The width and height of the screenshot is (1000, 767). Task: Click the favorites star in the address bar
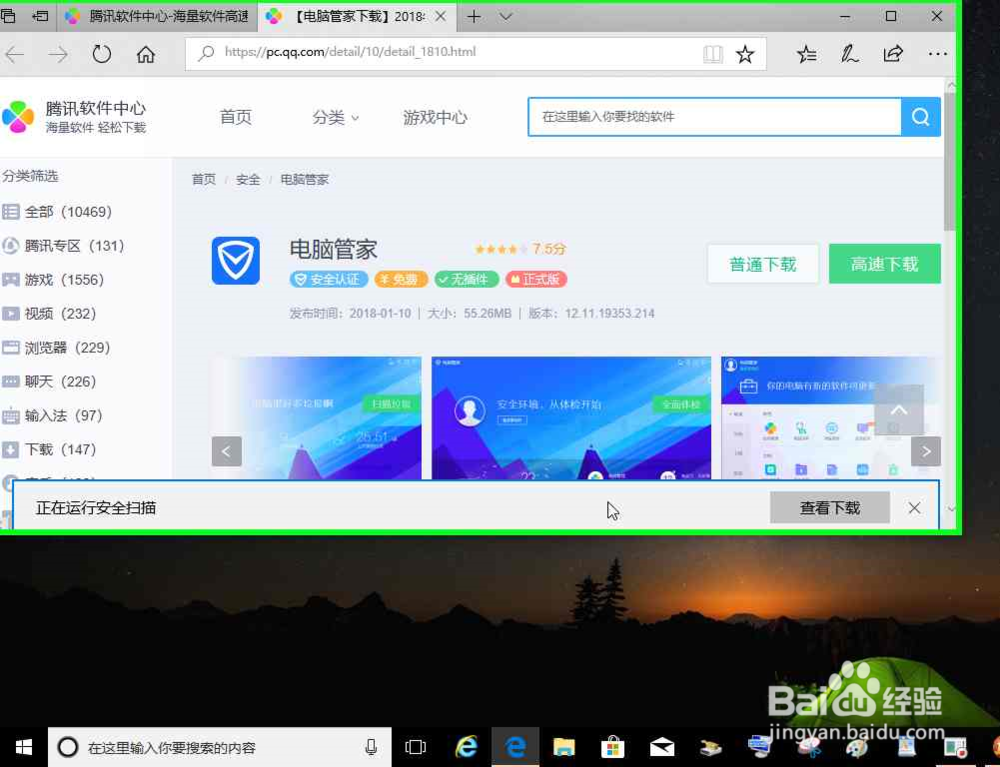tap(745, 54)
